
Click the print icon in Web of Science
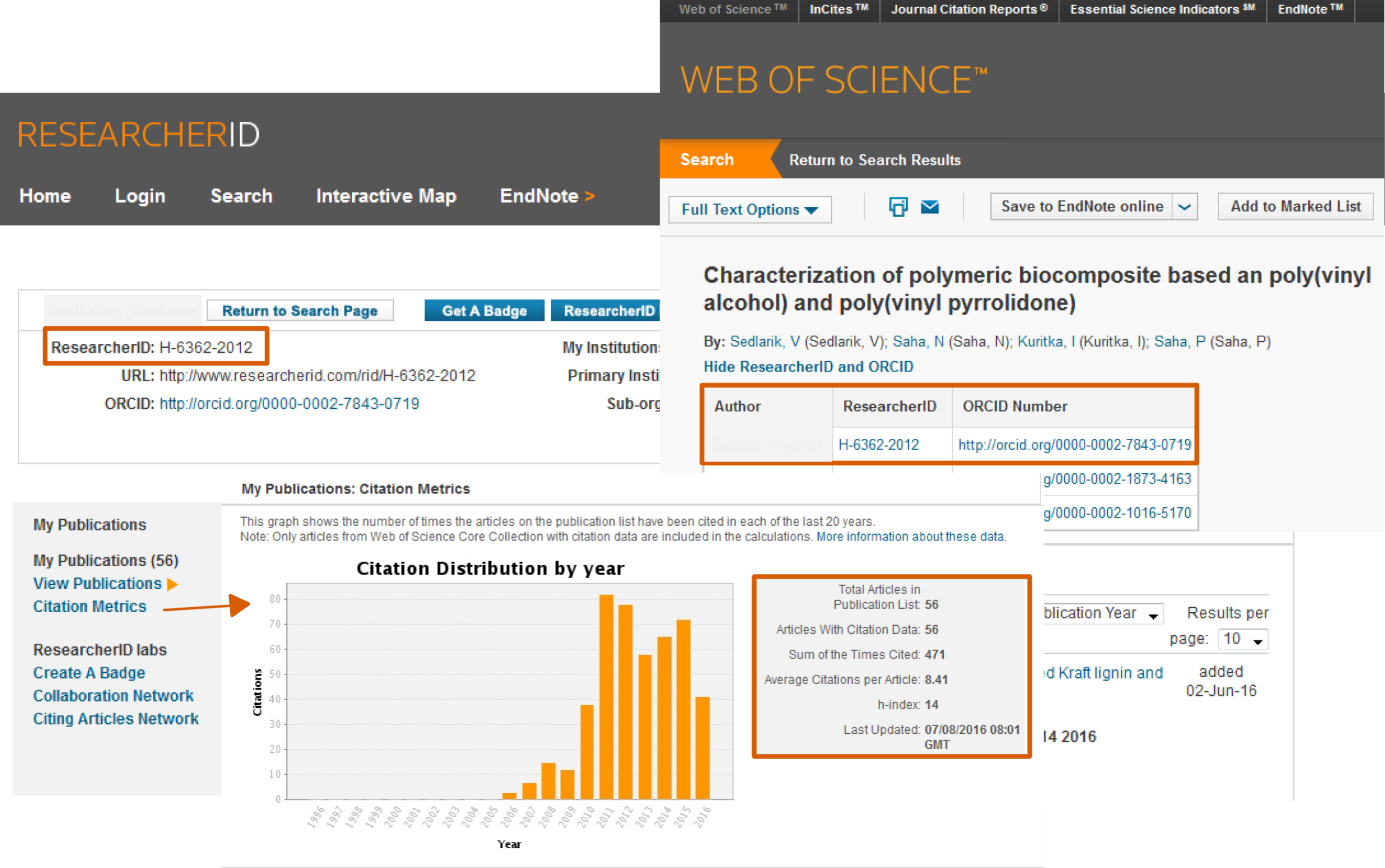(898, 207)
